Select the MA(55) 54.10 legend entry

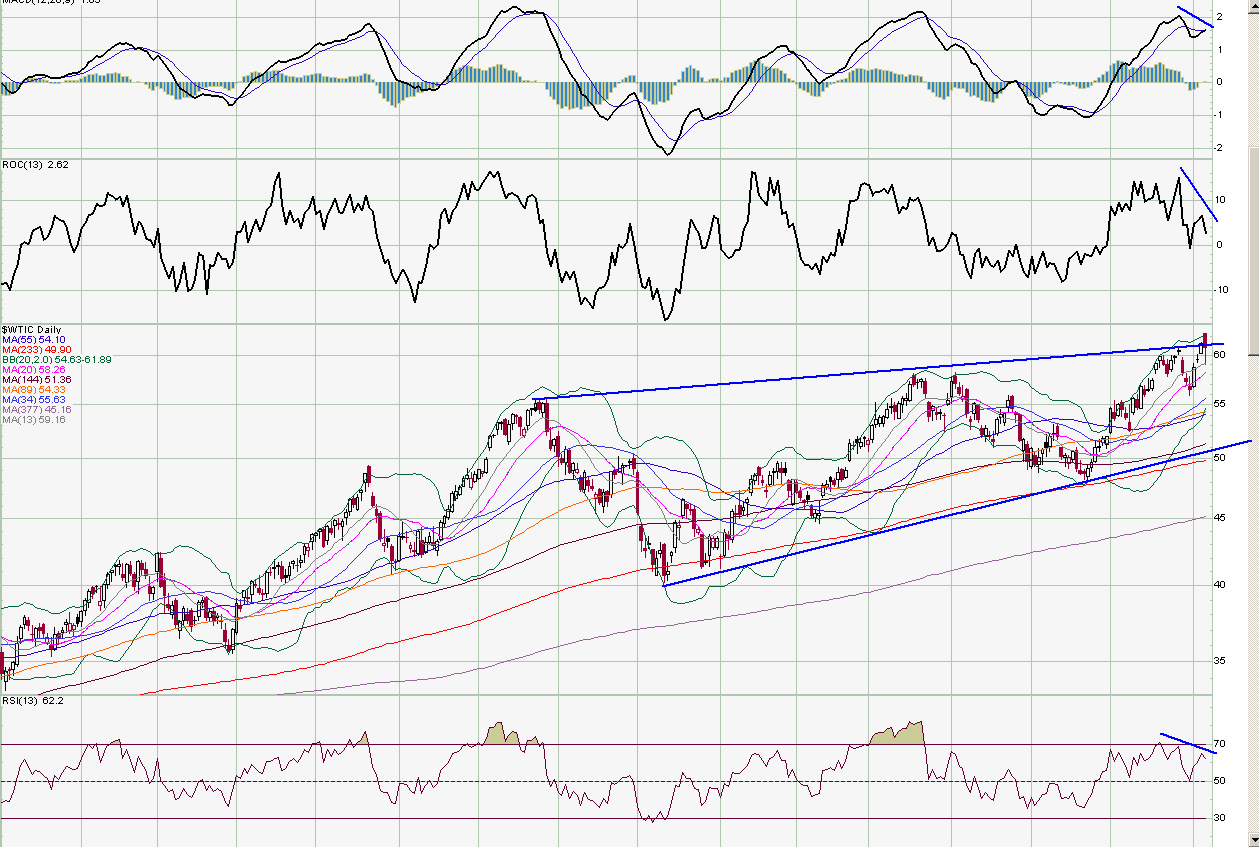pyautogui.click(x=34, y=340)
